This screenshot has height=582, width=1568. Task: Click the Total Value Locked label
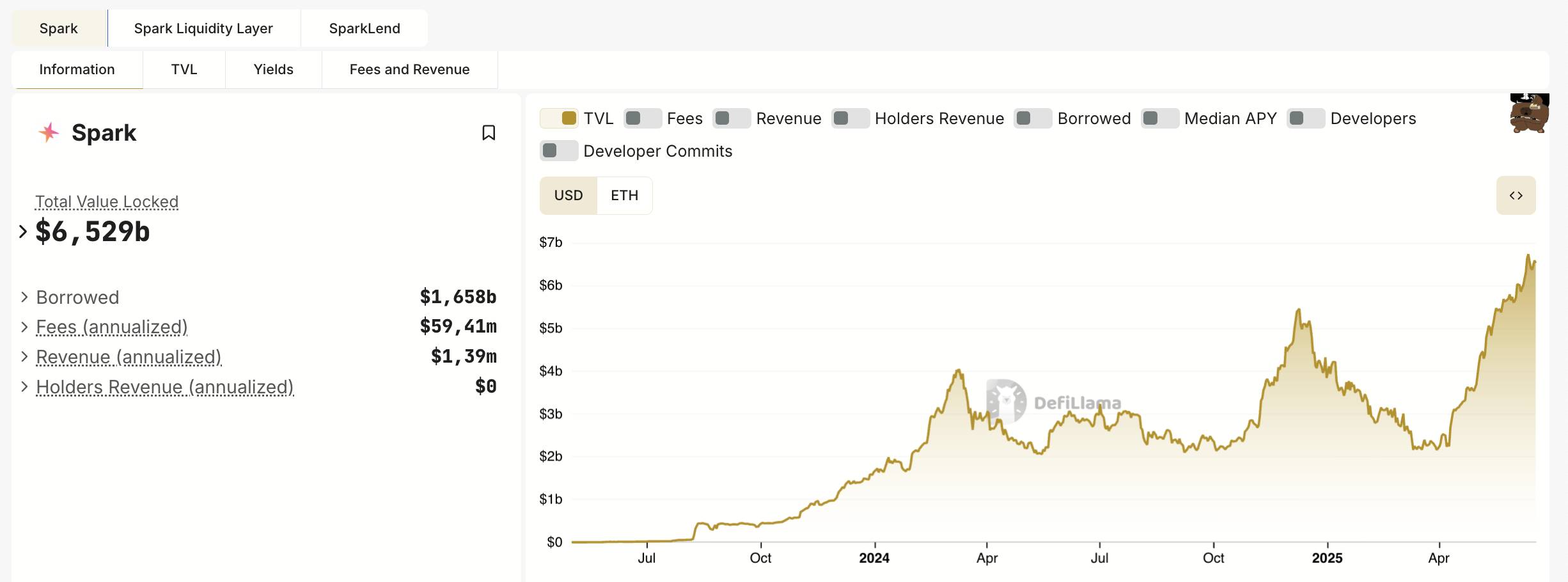[107, 202]
